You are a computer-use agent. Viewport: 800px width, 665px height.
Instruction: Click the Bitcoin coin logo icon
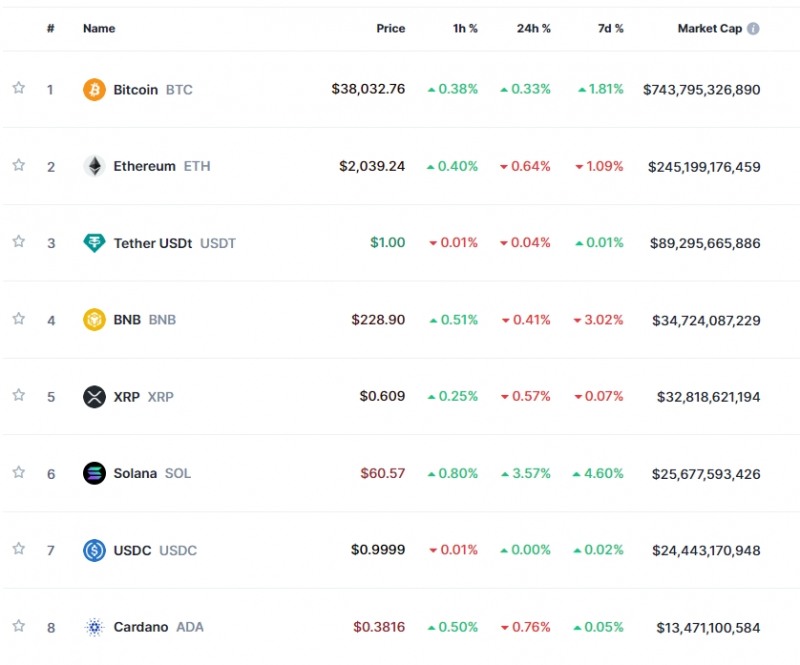pyautogui.click(x=94, y=90)
